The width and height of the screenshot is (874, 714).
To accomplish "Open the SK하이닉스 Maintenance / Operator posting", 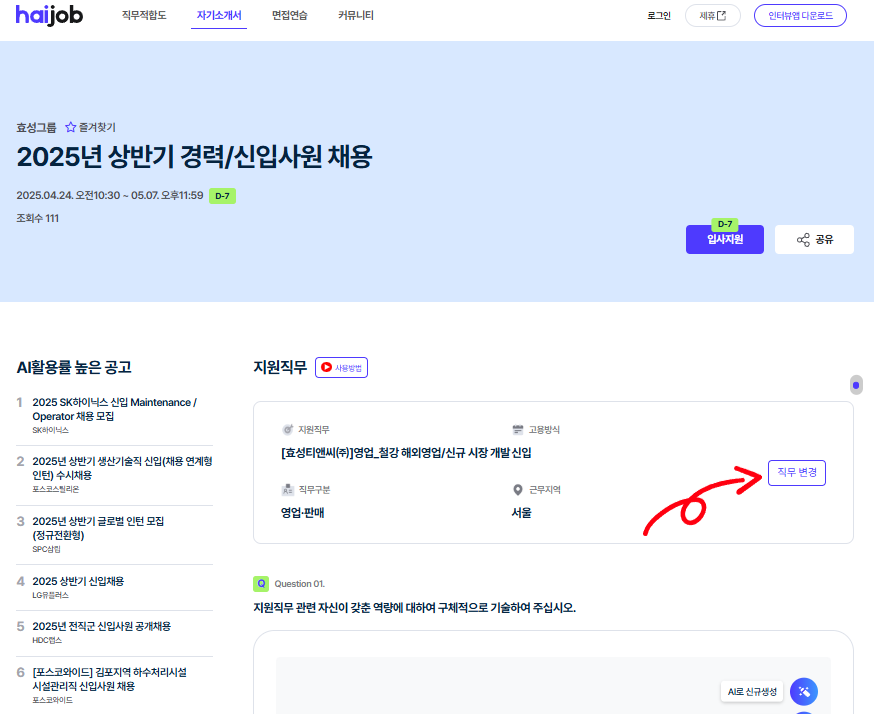I will click(x=114, y=415).
